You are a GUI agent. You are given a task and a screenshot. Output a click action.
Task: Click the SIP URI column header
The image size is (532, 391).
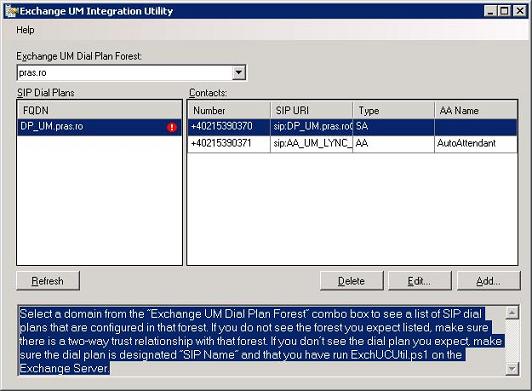311,110
